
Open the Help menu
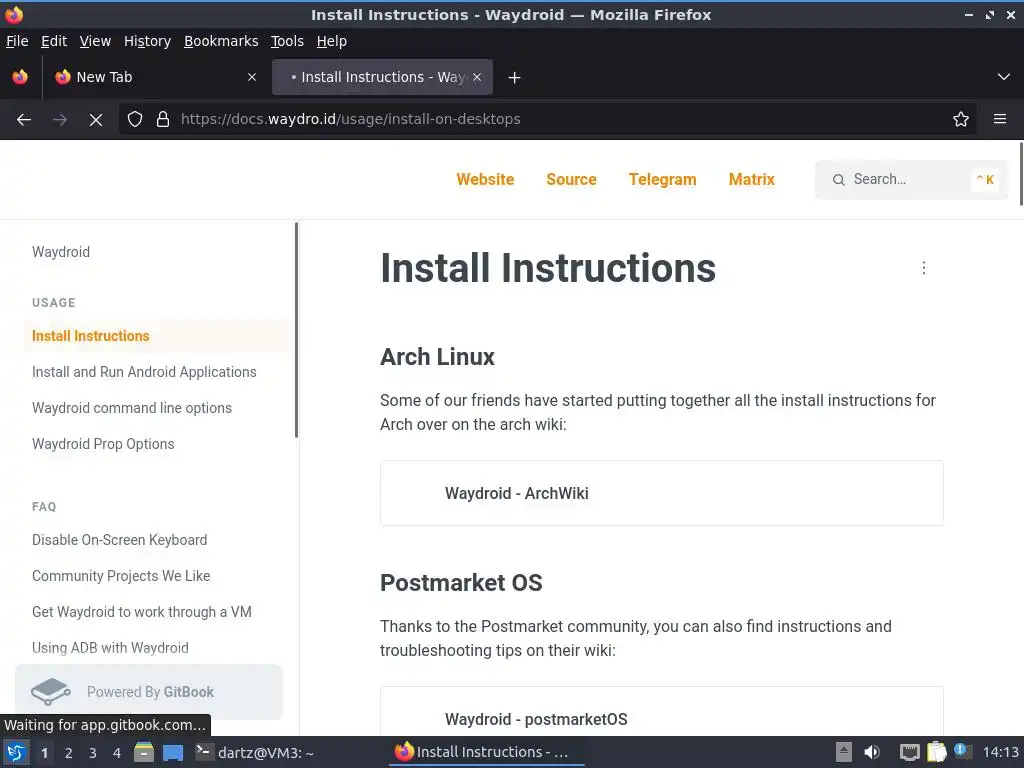(332, 41)
